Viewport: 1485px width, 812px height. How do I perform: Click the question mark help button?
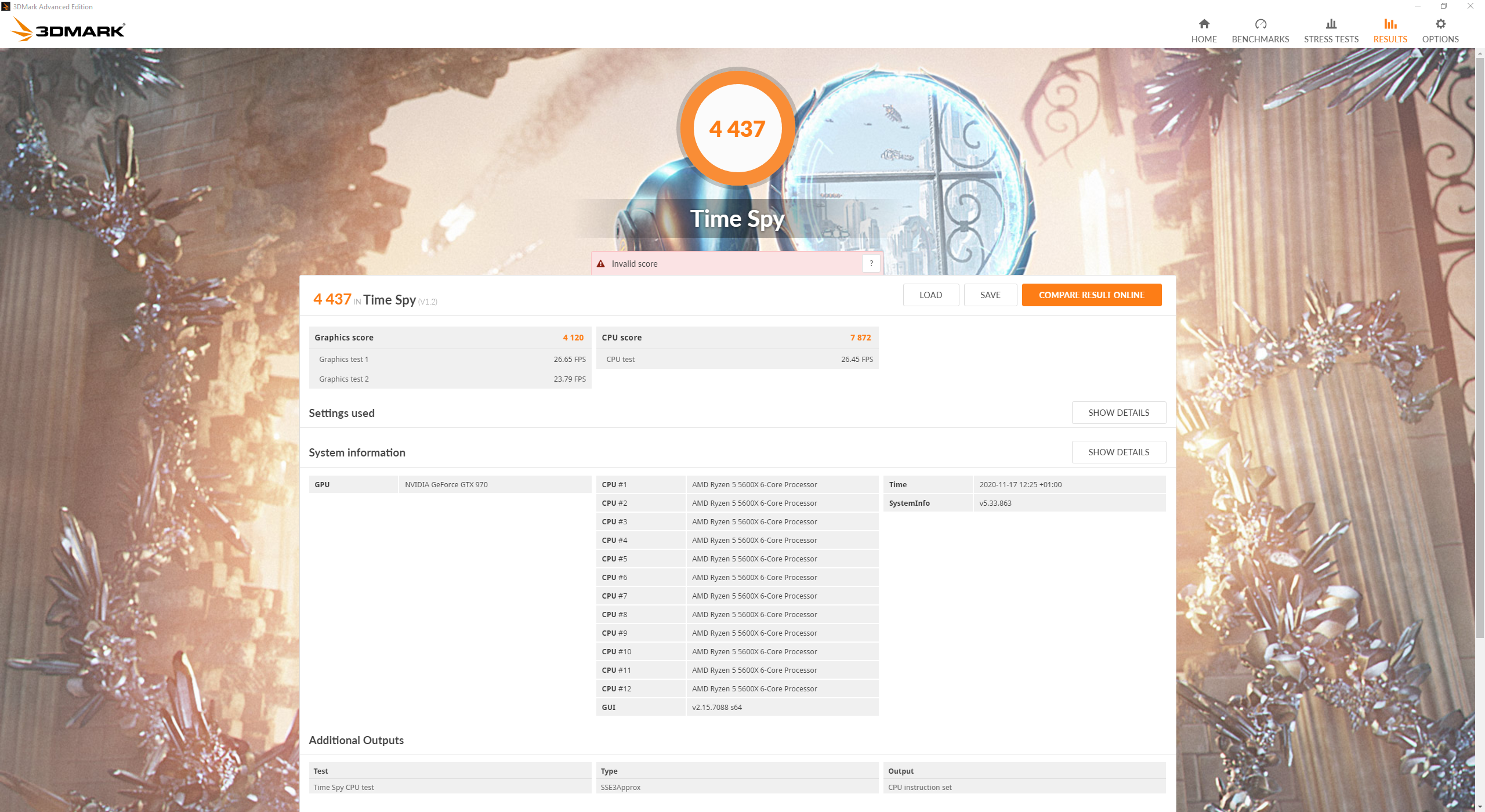[871, 264]
